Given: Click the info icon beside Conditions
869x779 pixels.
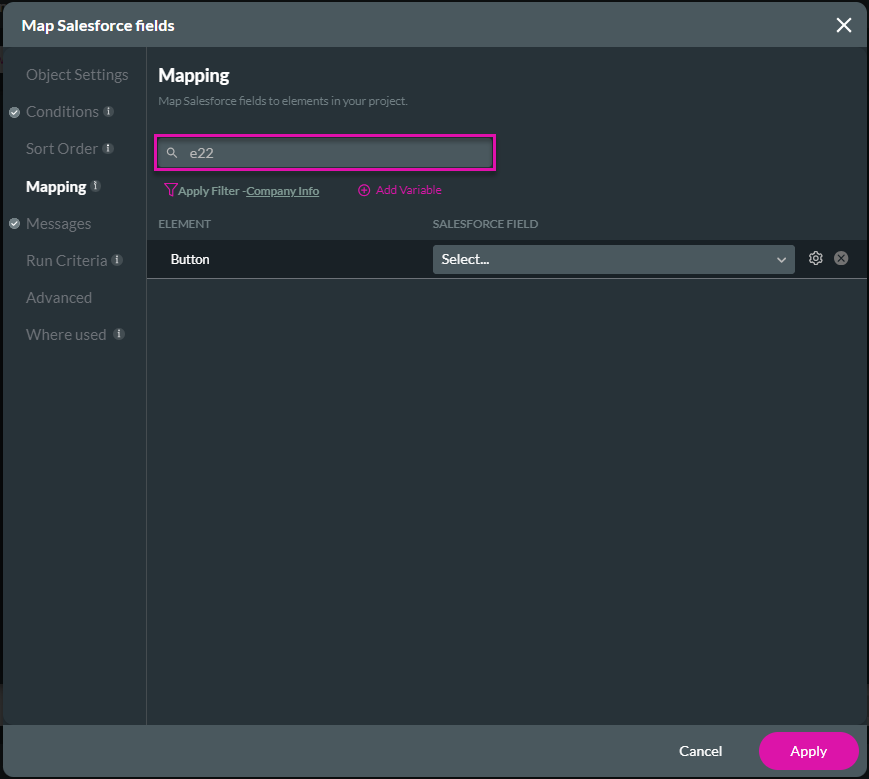Looking at the screenshot, I should pos(108,112).
